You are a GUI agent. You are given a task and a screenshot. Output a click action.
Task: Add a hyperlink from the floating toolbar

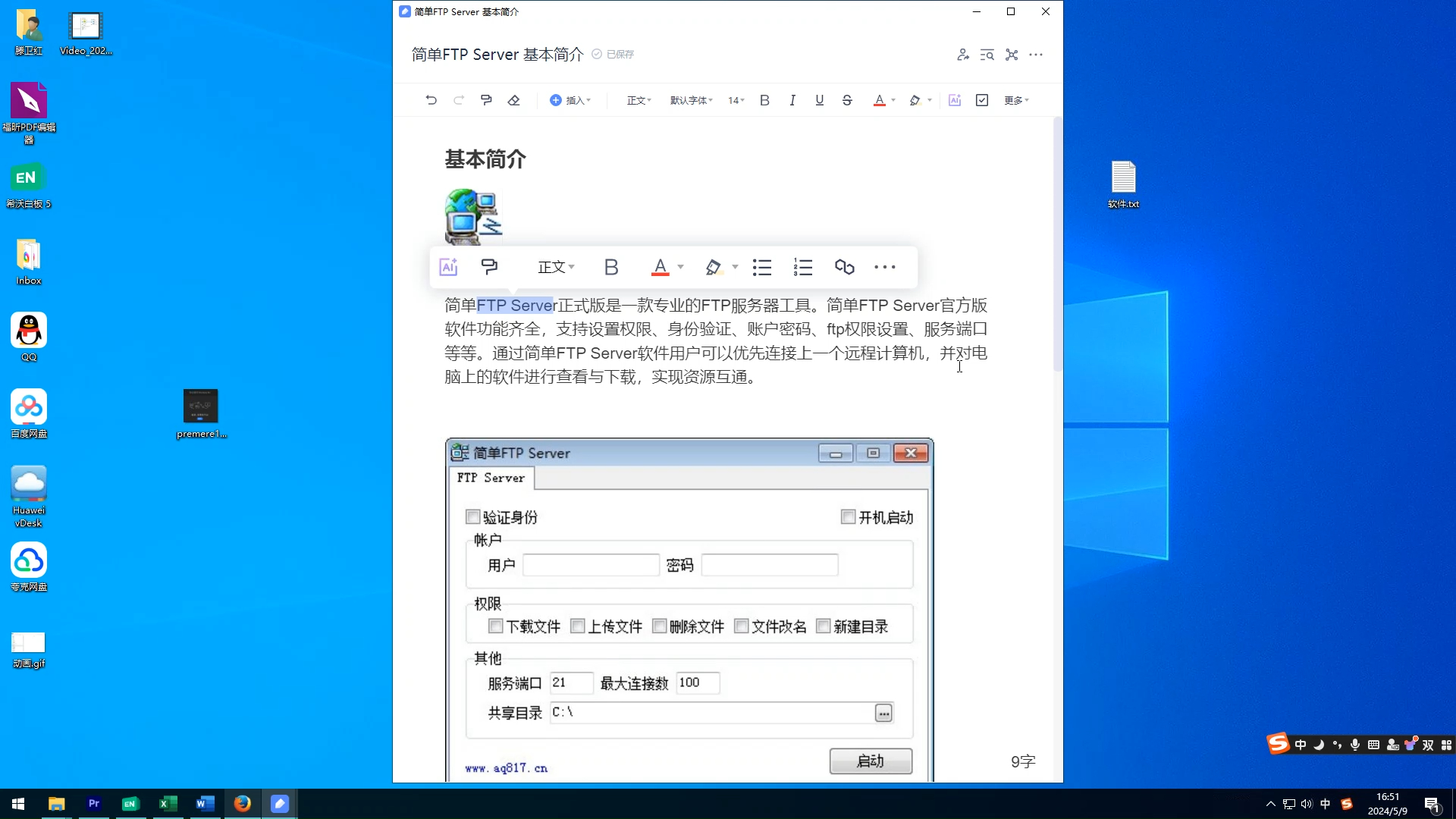844,267
